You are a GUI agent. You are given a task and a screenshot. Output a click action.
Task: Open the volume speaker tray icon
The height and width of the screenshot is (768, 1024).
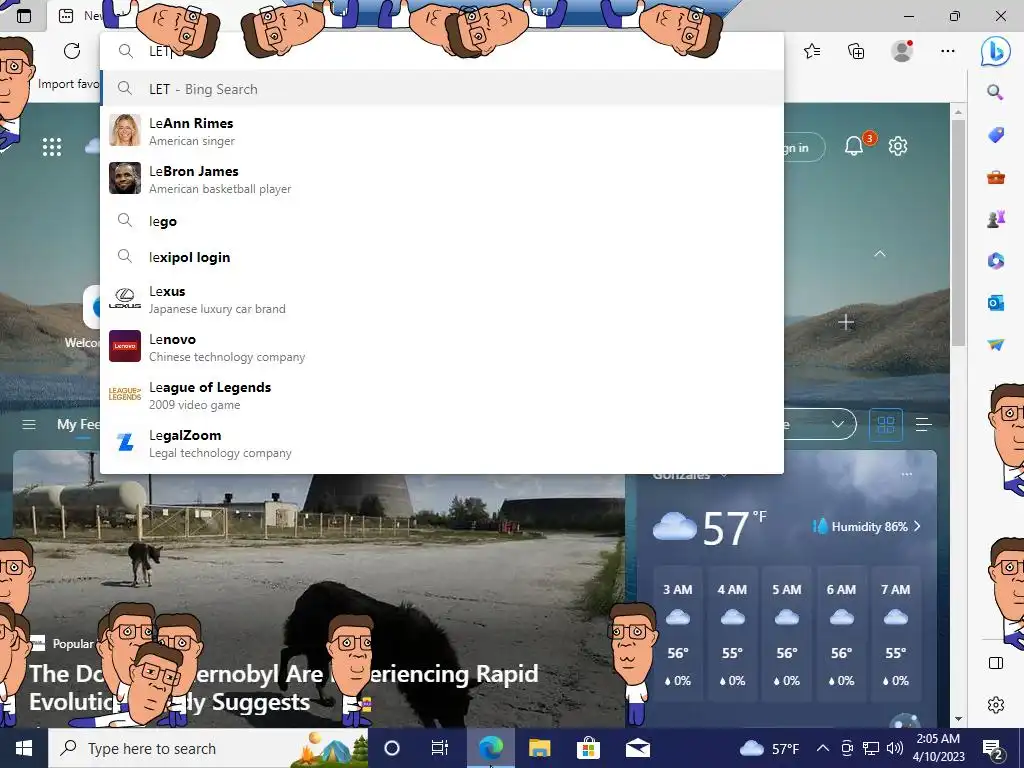895,748
